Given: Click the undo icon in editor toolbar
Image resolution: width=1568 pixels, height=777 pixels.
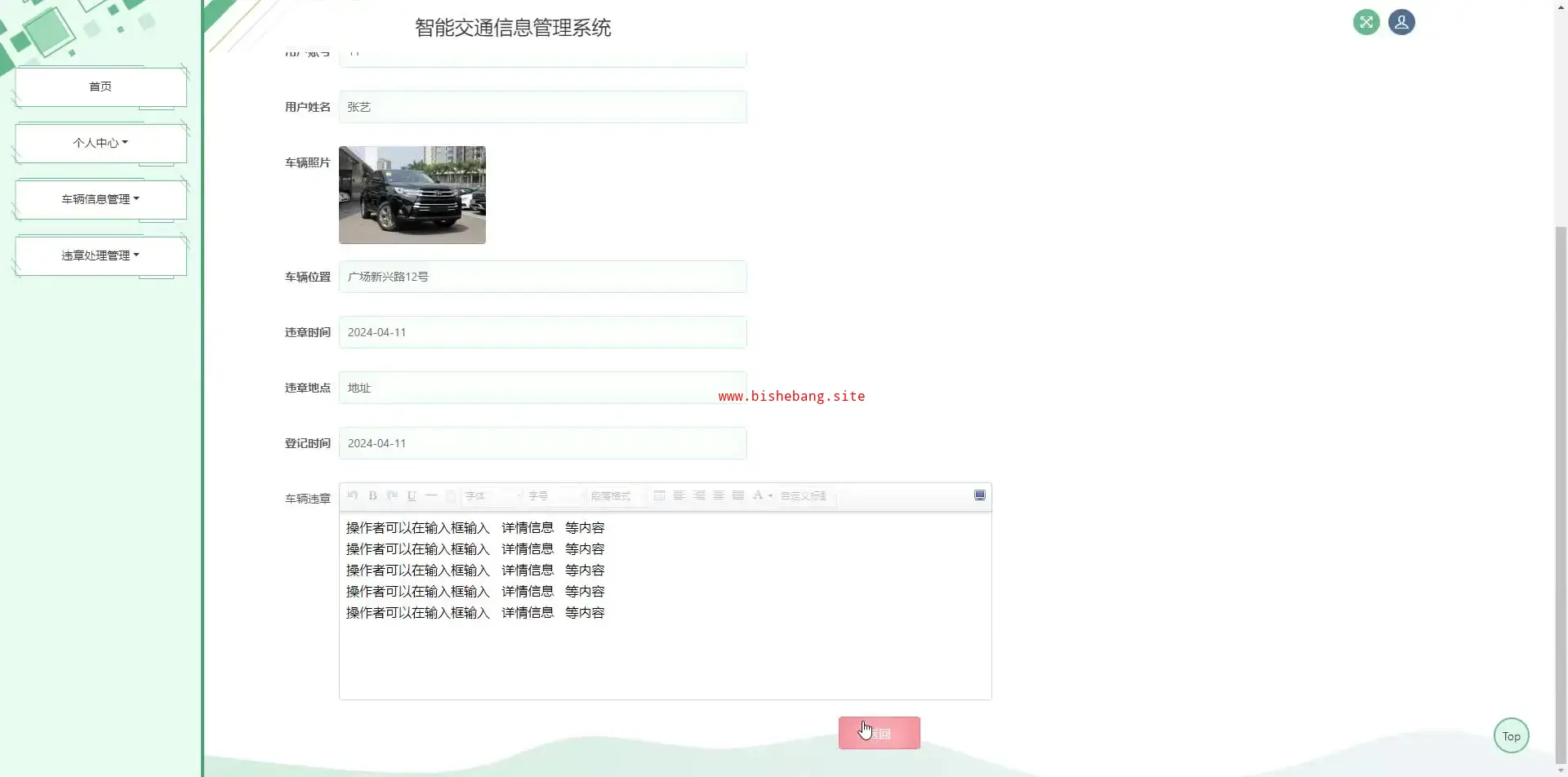Looking at the screenshot, I should tap(353, 495).
